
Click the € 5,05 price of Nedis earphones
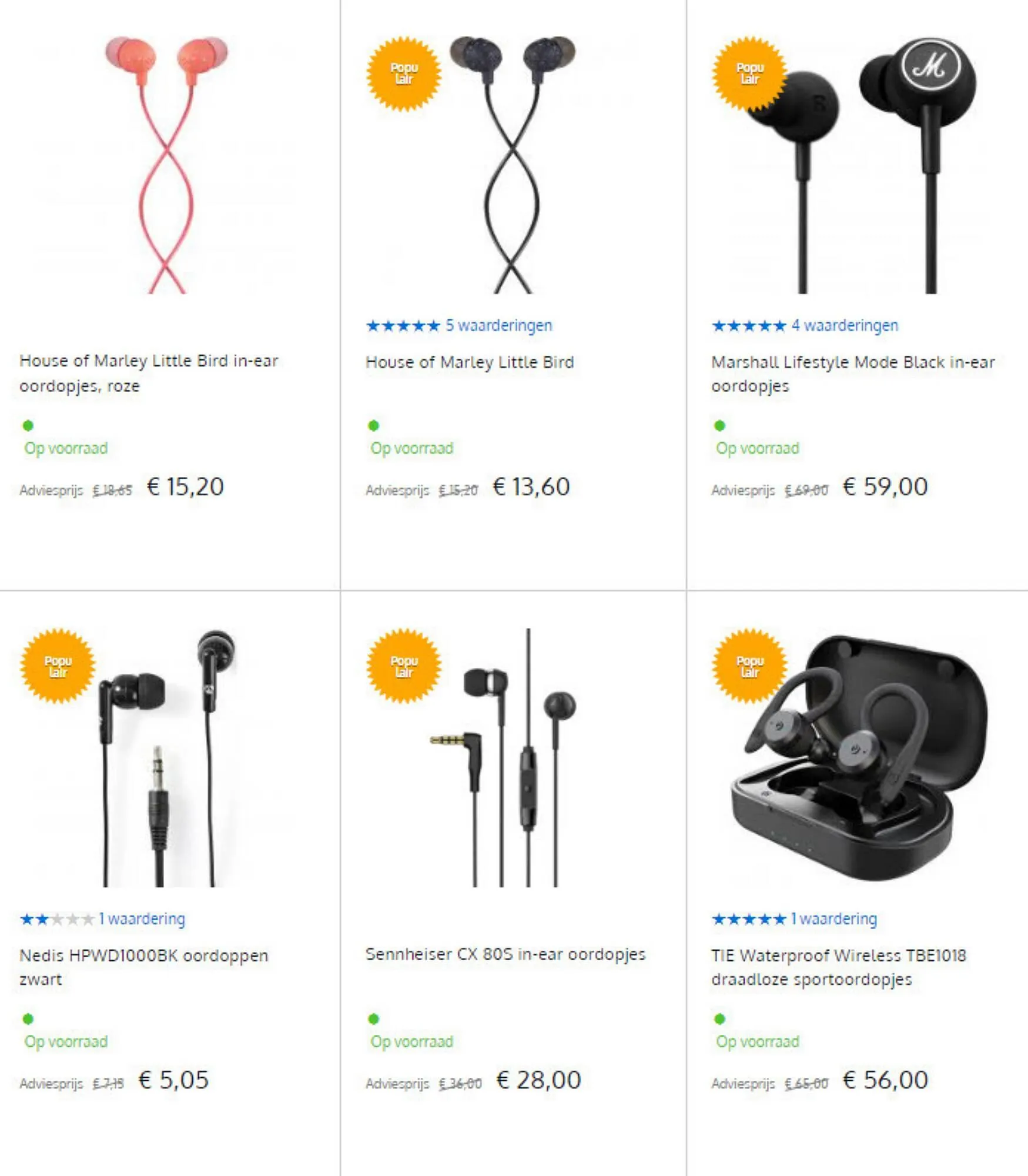pos(173,1080)
